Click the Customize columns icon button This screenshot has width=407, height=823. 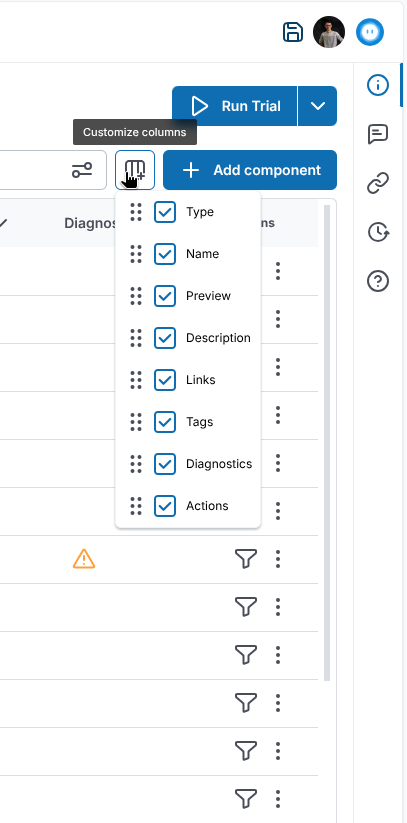coord(135,170)
